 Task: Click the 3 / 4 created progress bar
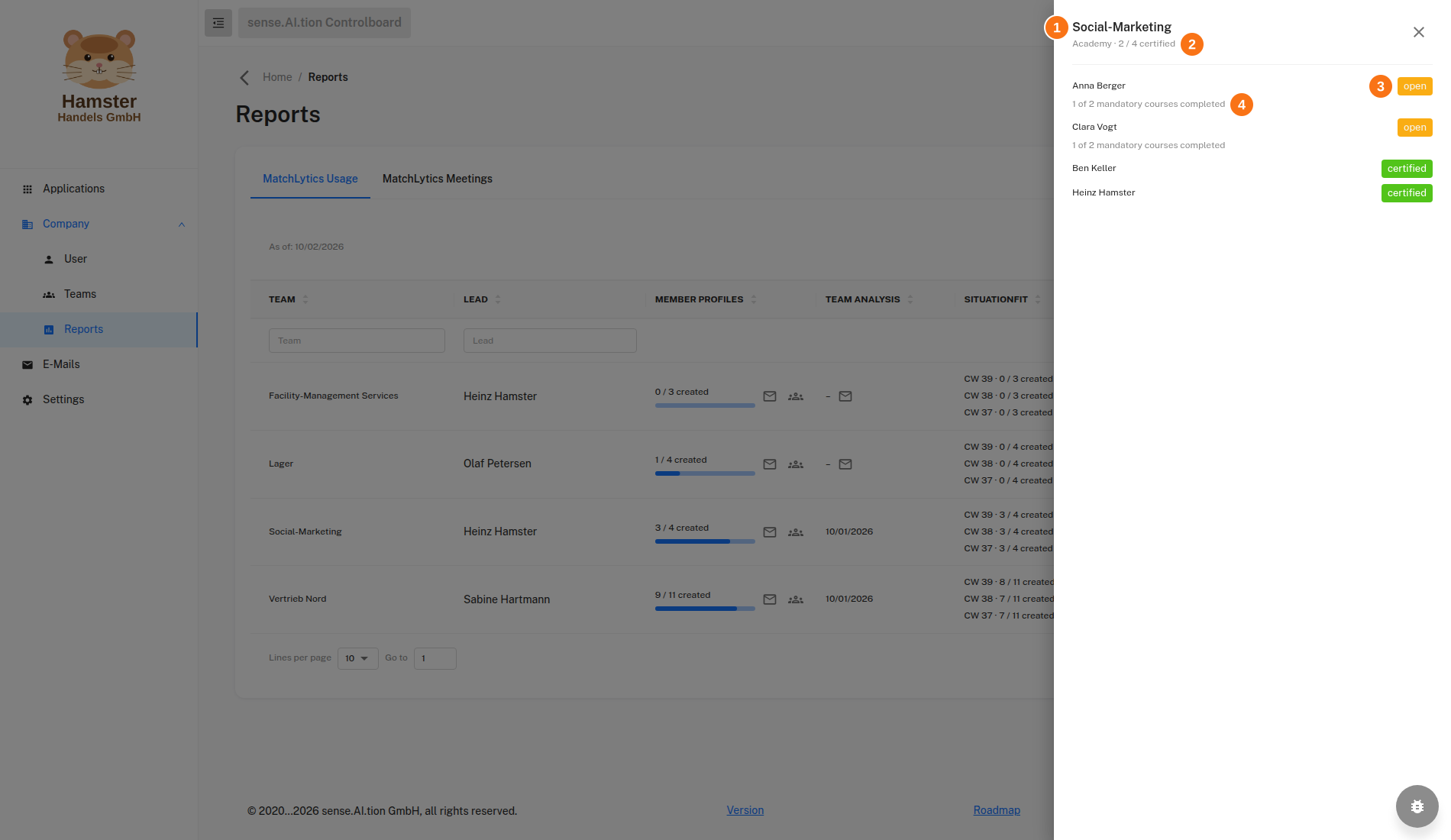coord(705,541)
